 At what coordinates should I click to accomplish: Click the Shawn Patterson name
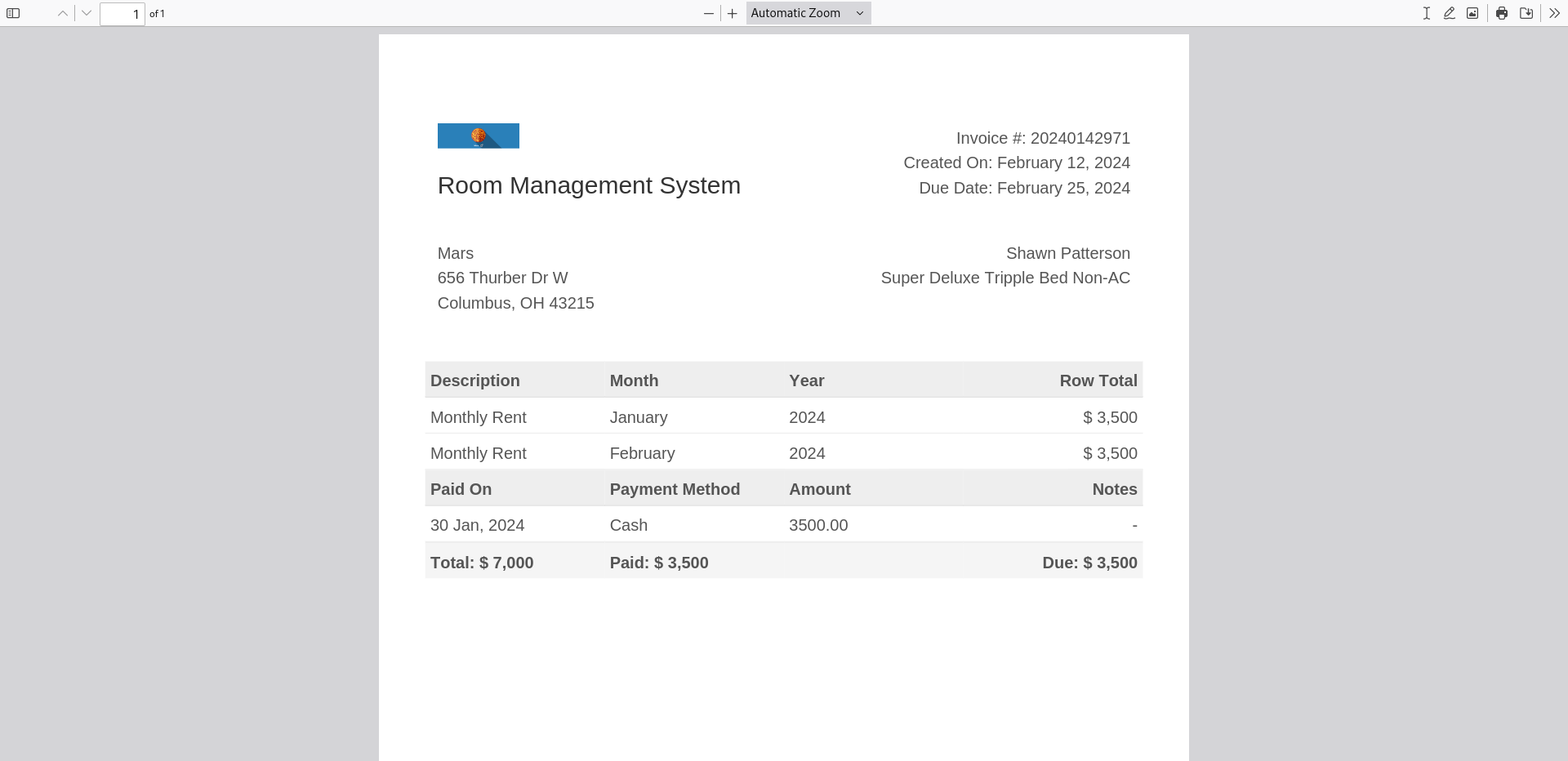pos(1068,253)
